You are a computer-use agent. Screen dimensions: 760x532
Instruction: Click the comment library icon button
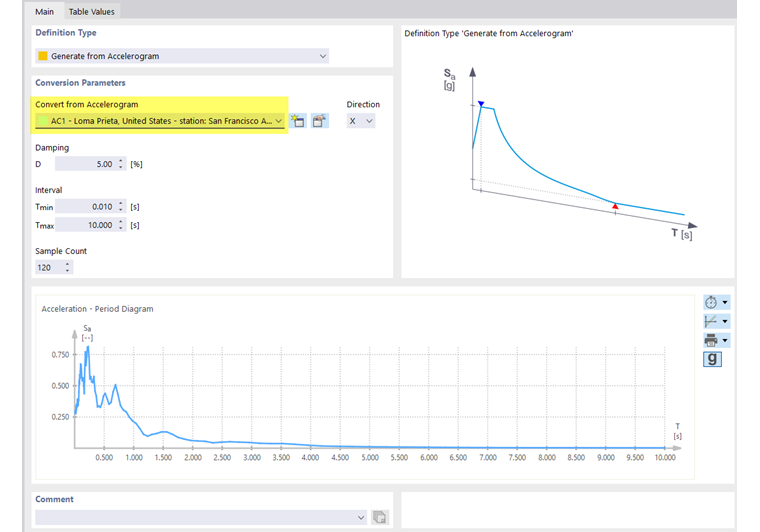380,517
